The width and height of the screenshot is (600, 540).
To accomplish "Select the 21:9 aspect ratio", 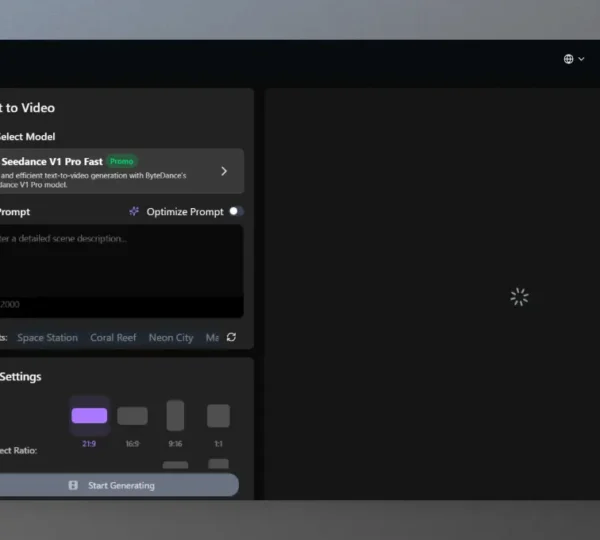I will (x=89, y=416).
